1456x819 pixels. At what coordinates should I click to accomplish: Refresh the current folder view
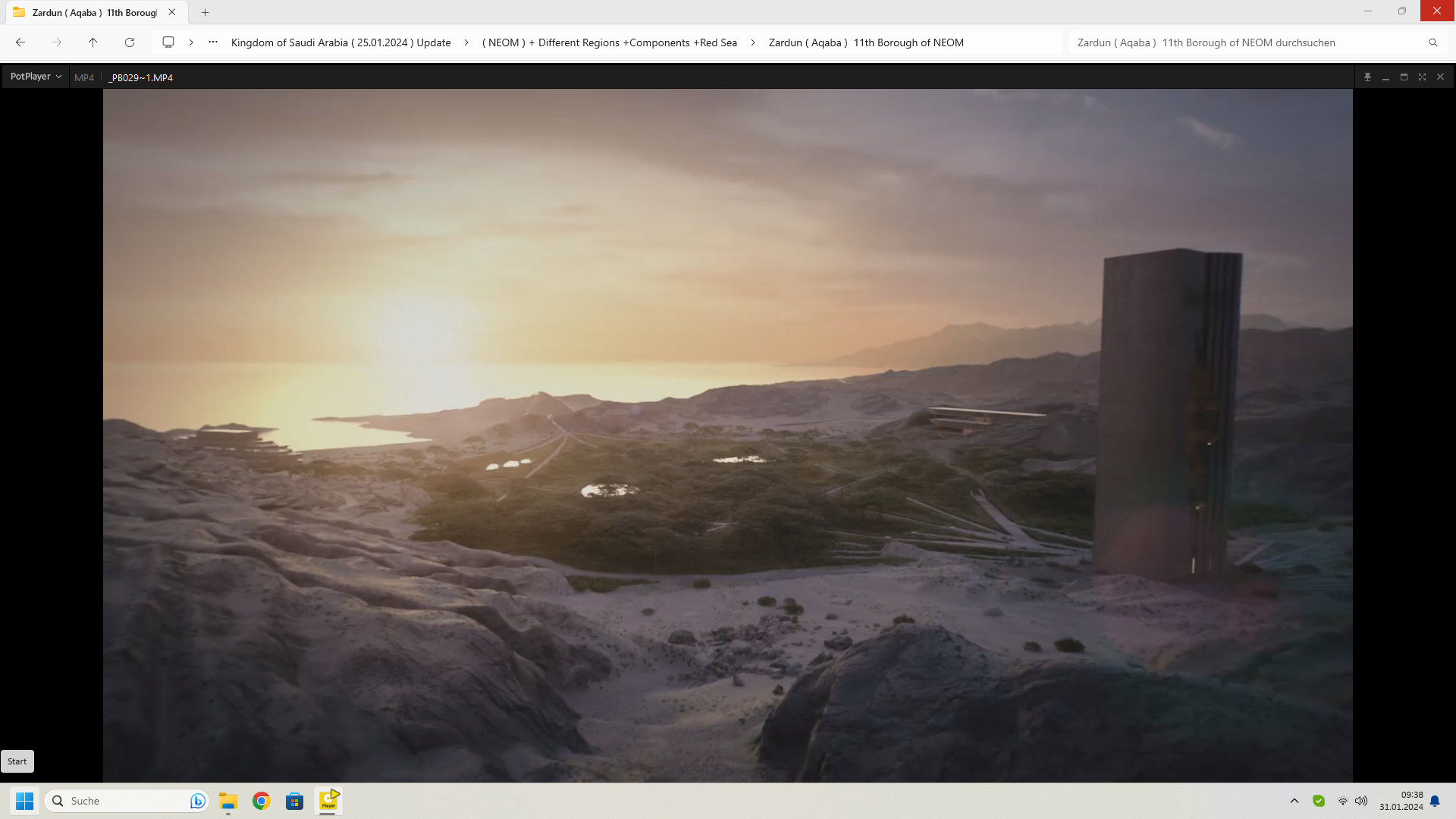[x=130, y=42]
